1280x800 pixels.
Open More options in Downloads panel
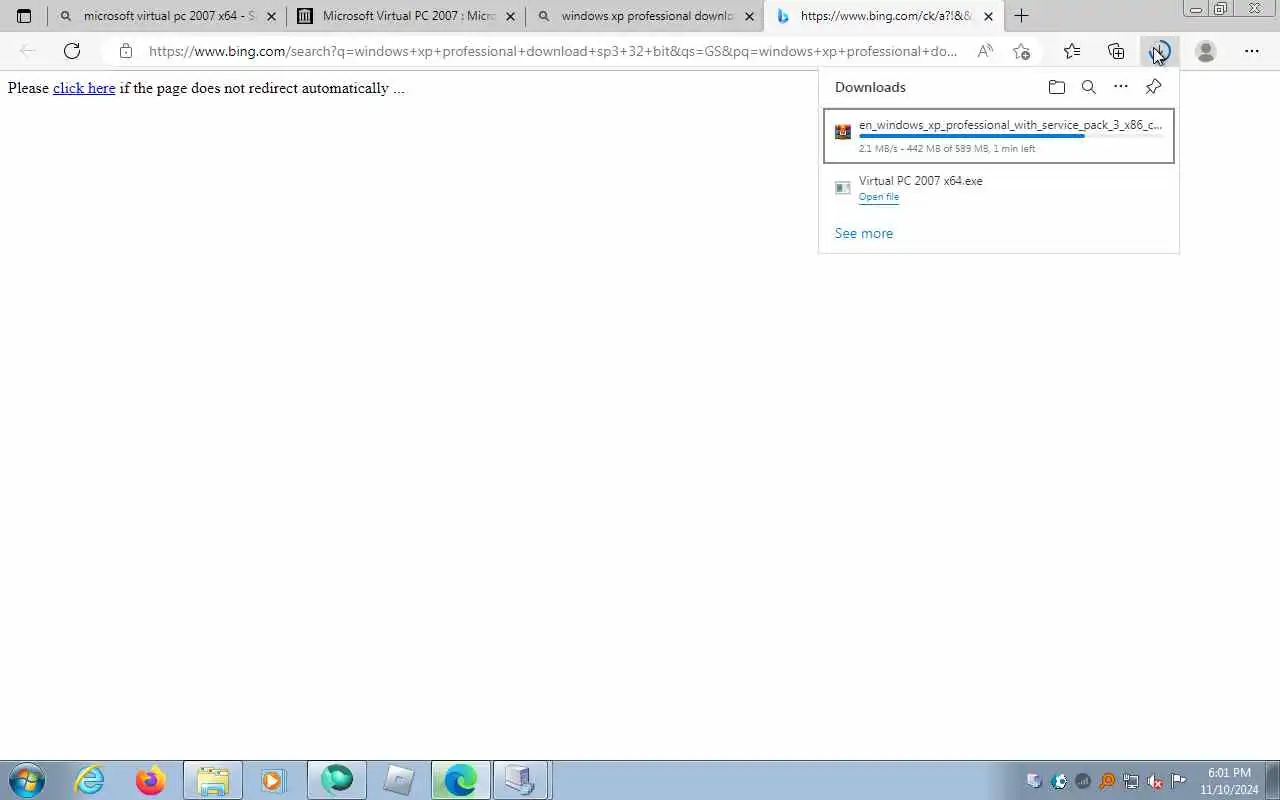1121,87
